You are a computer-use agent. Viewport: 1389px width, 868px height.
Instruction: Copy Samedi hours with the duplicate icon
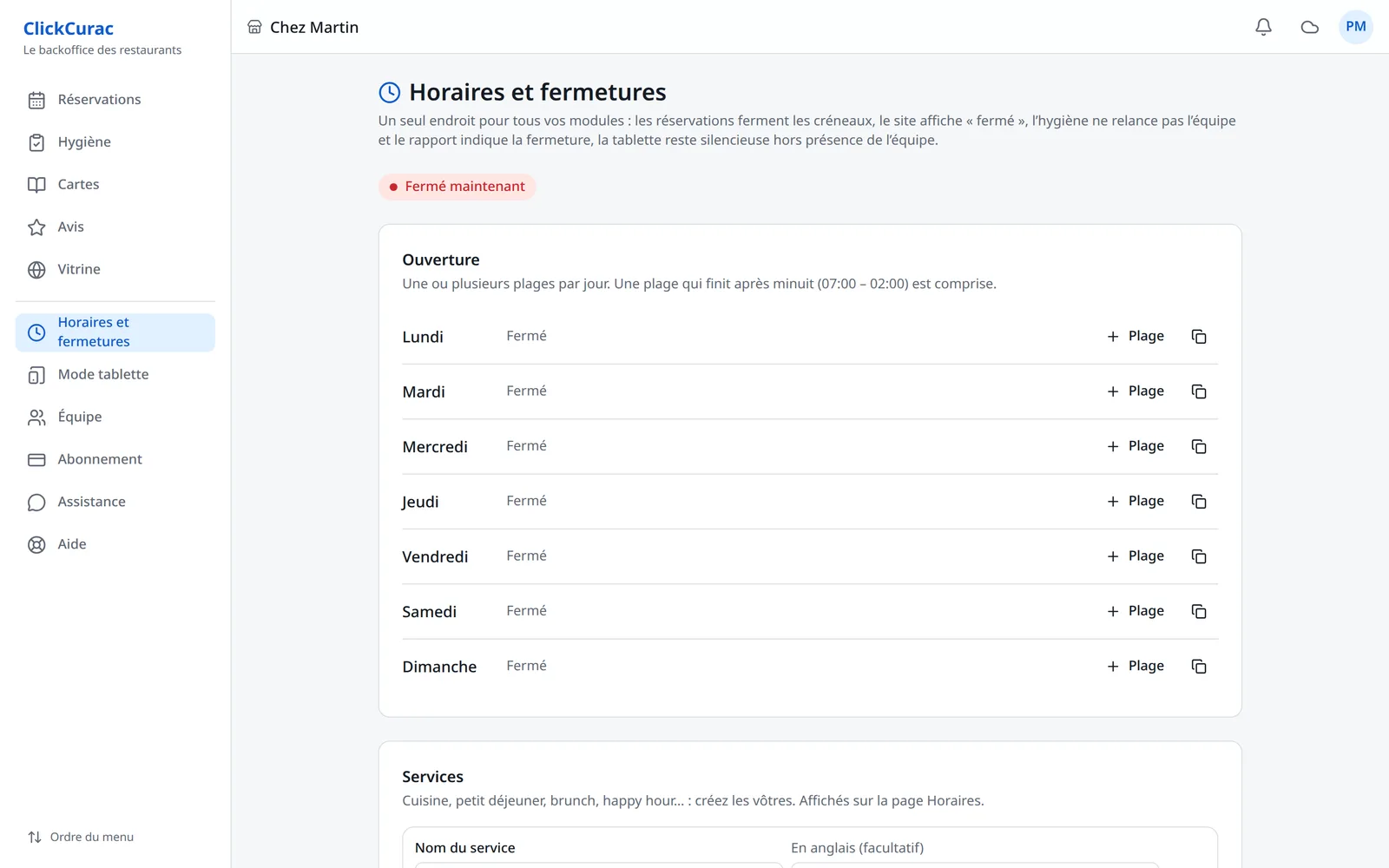[x=1199, y=612]
